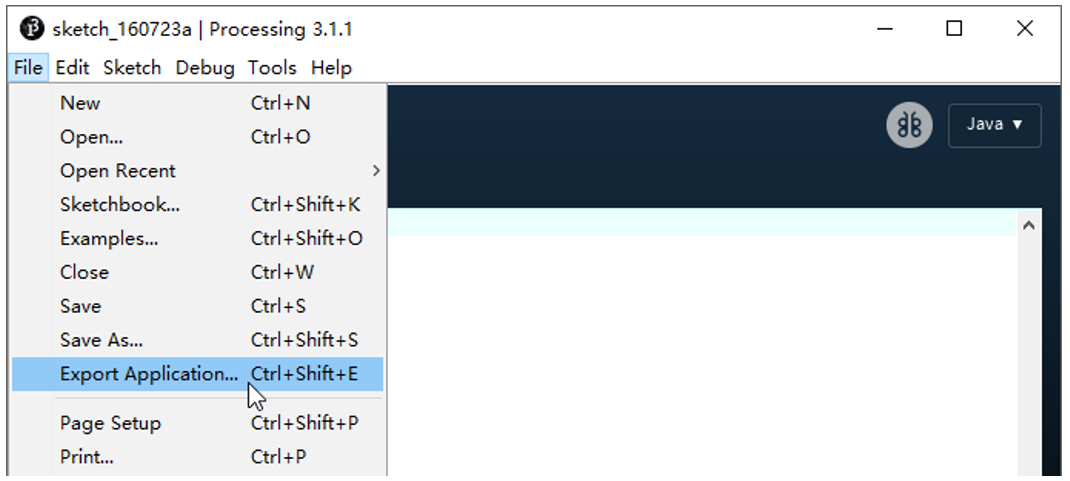
Task: Select Close in the File menu
Action: pos(197,272)
